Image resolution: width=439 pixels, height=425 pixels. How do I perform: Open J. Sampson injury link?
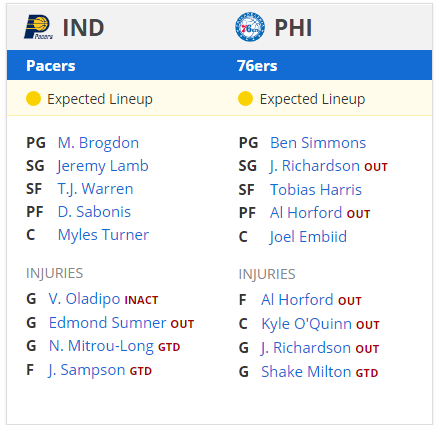87,370
